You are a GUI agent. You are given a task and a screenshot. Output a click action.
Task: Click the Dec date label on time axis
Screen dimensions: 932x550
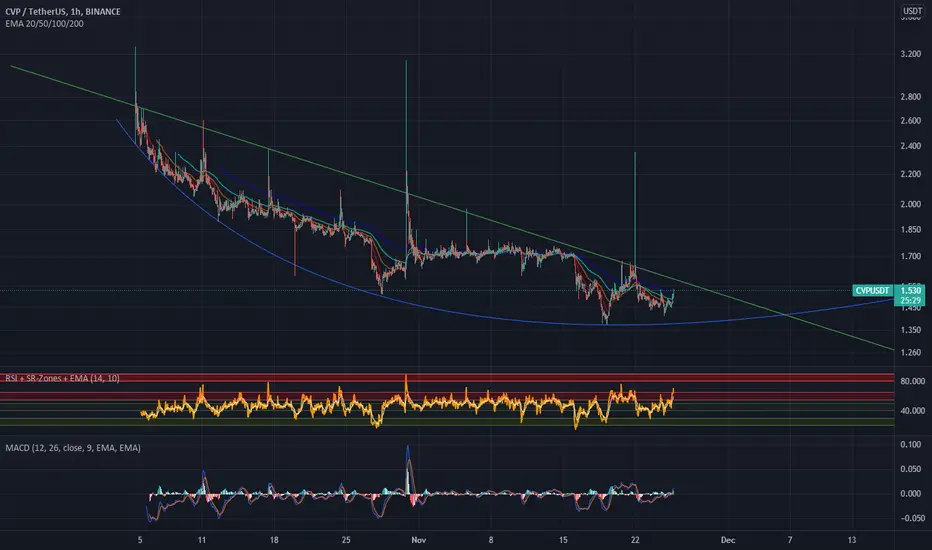(x=728, y=540)
